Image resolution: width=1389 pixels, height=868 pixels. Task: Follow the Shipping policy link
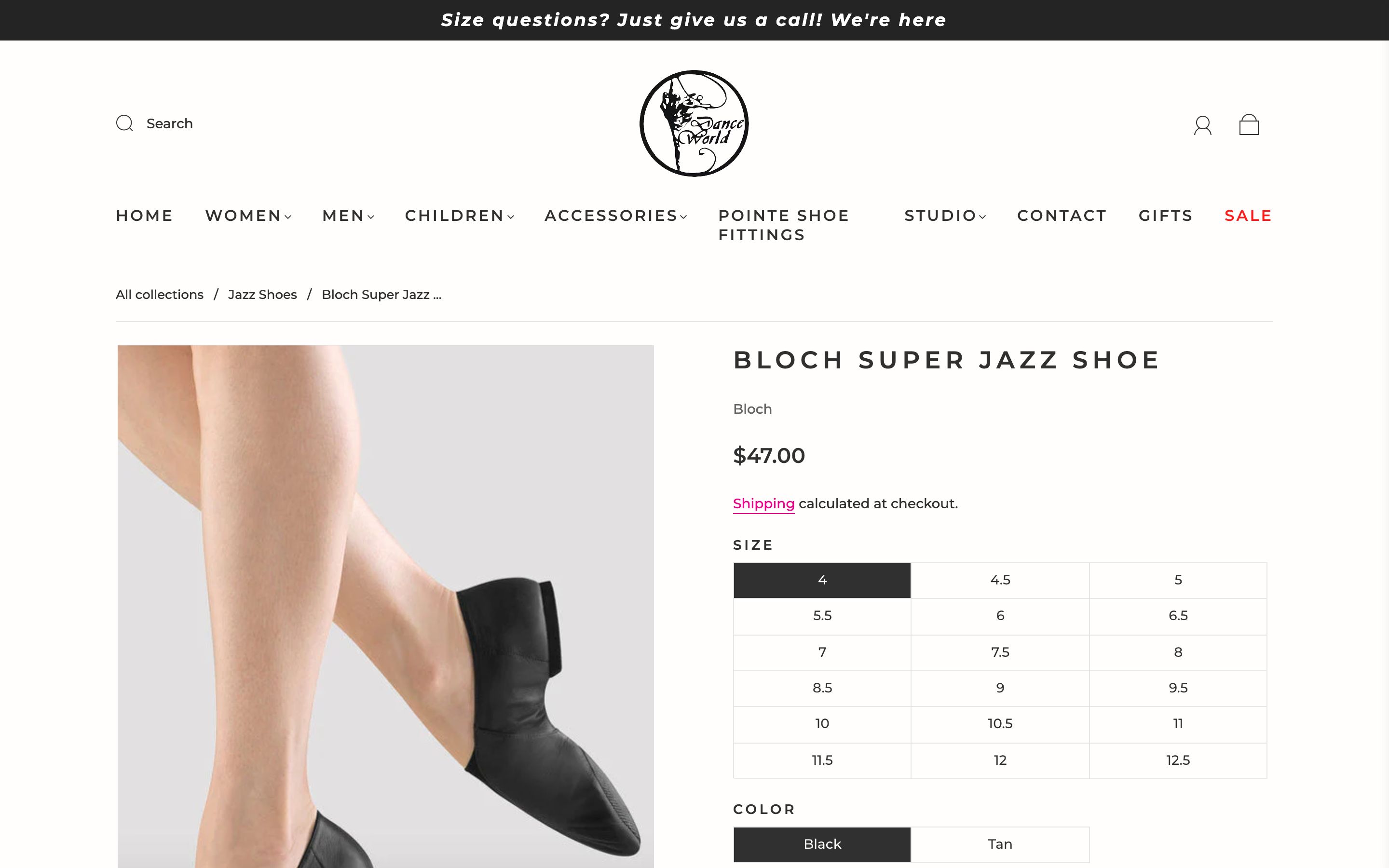763,503
